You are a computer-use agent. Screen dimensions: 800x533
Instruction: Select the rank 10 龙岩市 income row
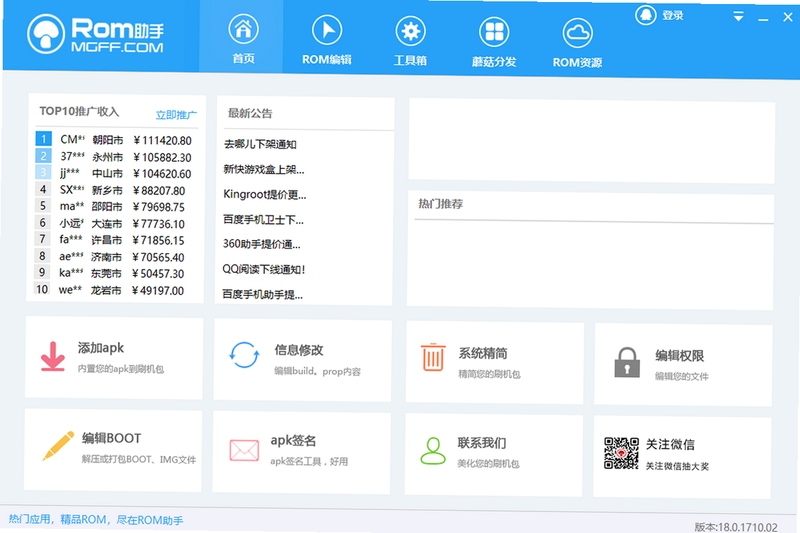pyautogui.click(x=111, y=290)
